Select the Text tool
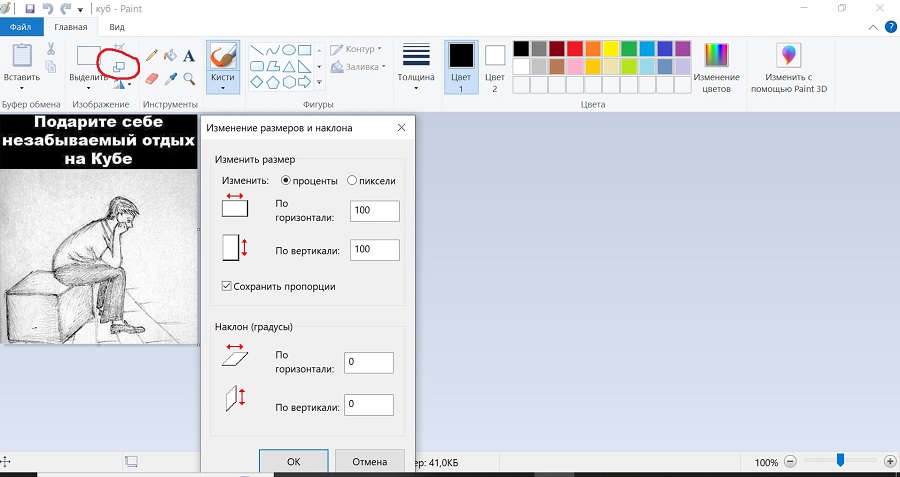900x477 pixels. tap(189, 56)
